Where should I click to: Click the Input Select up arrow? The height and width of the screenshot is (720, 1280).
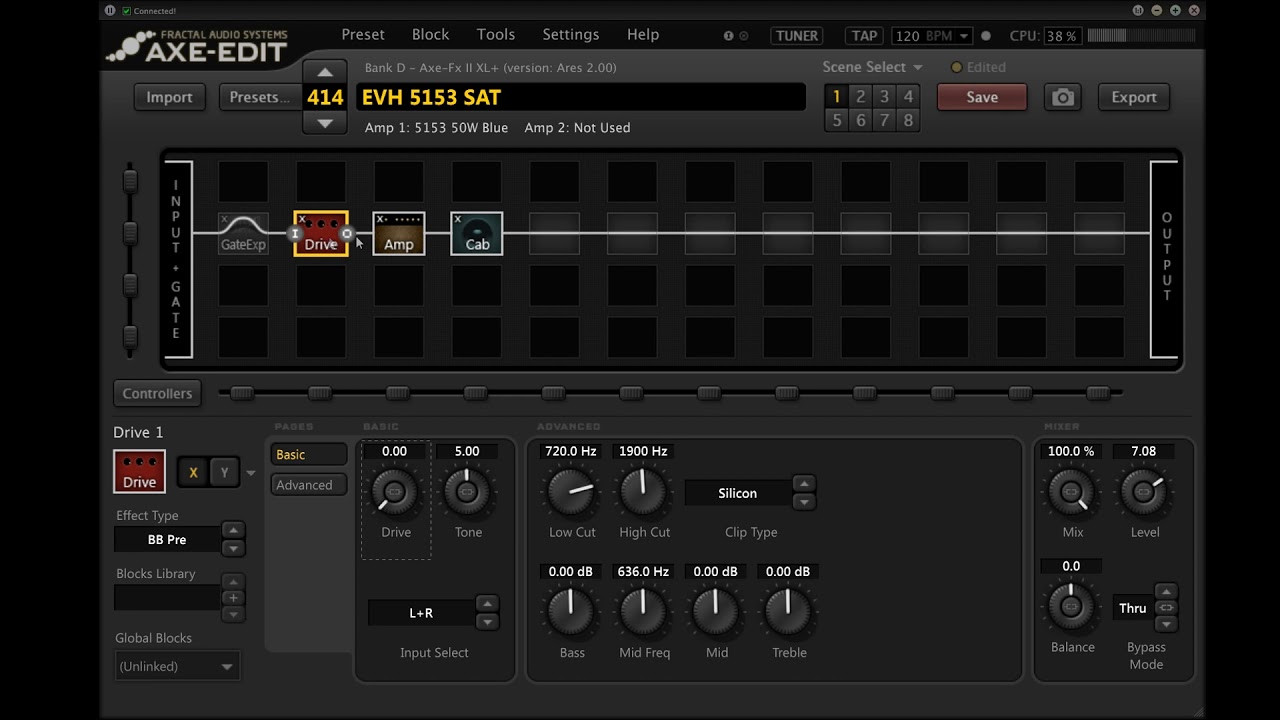click(x=487, y=604)
